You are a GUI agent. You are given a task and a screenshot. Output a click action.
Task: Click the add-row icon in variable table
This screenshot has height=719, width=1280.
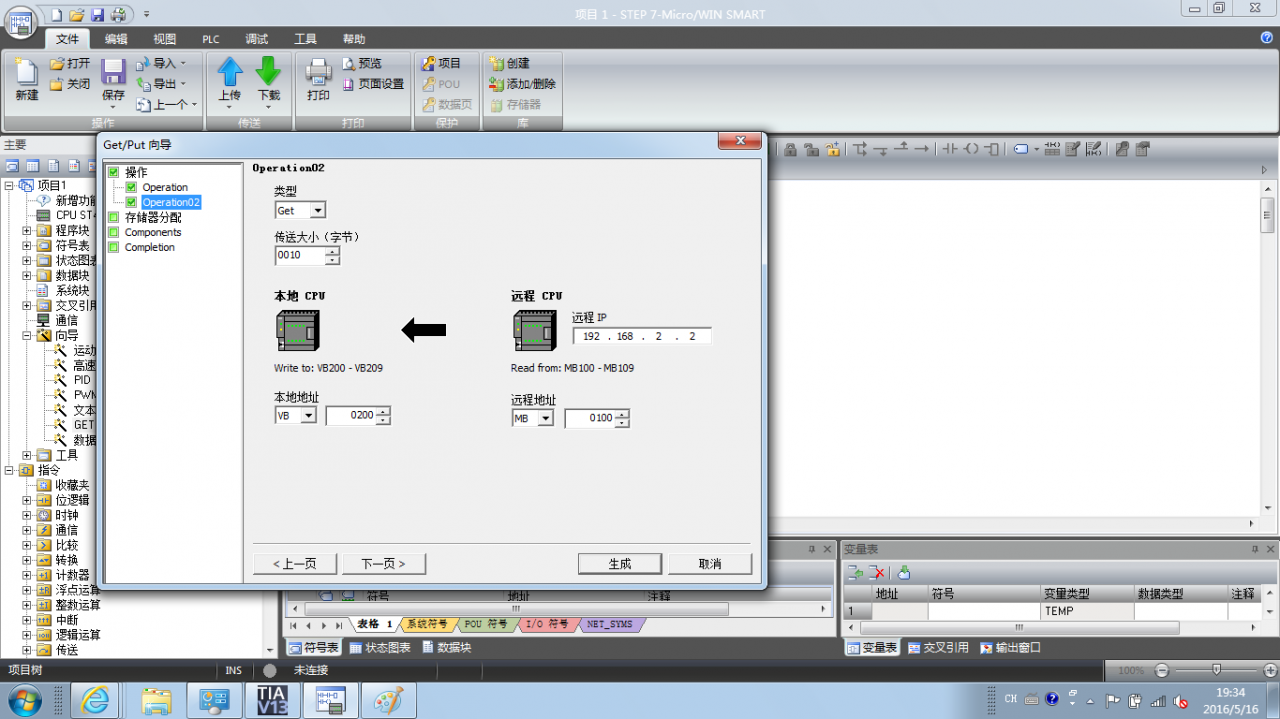tap(855, 572)
